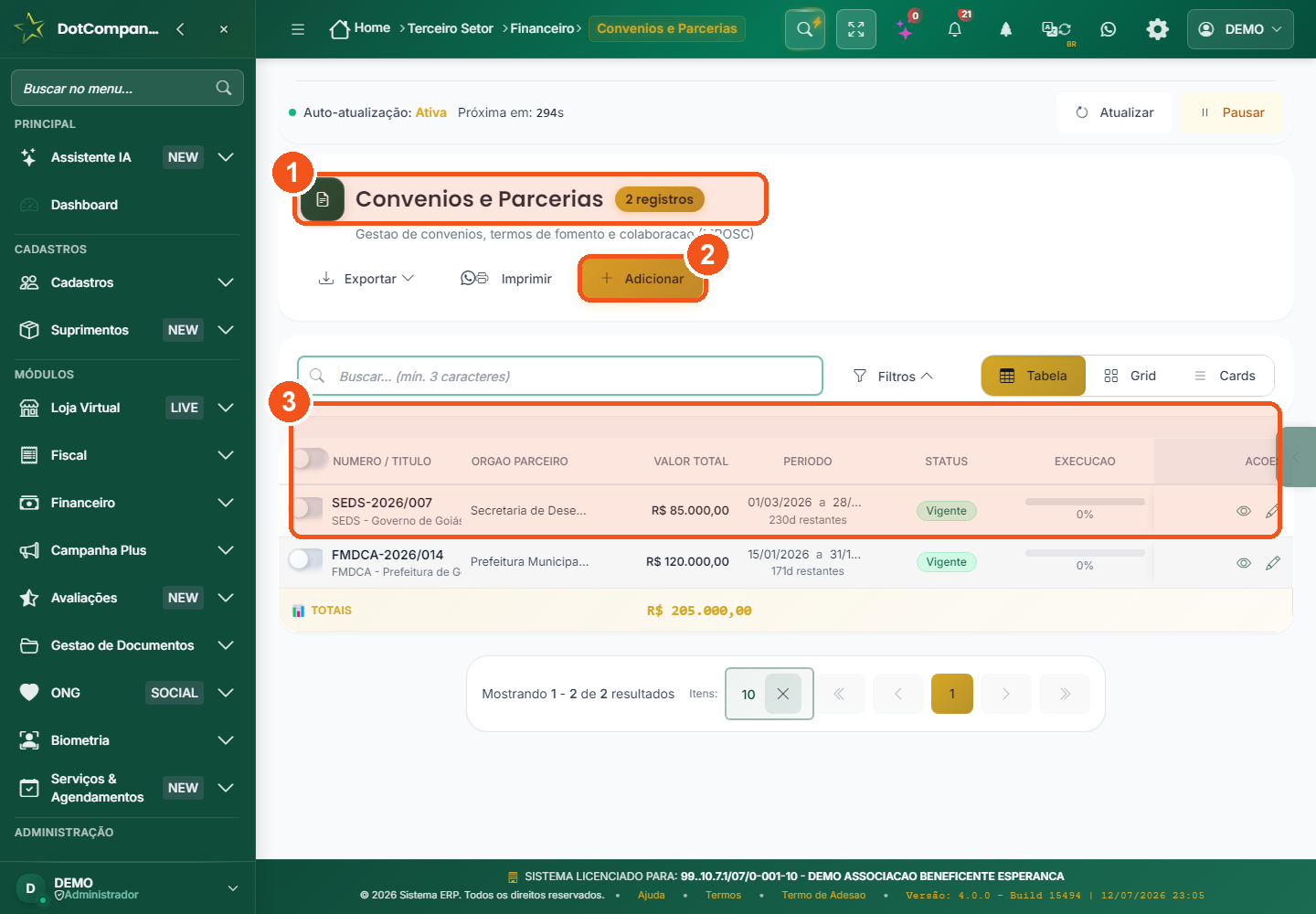Image resolution: width=1316 pixels, height=914 pixels.
Task: Click SEDS-2026/007 execution progress bar
Action: 1085,502
